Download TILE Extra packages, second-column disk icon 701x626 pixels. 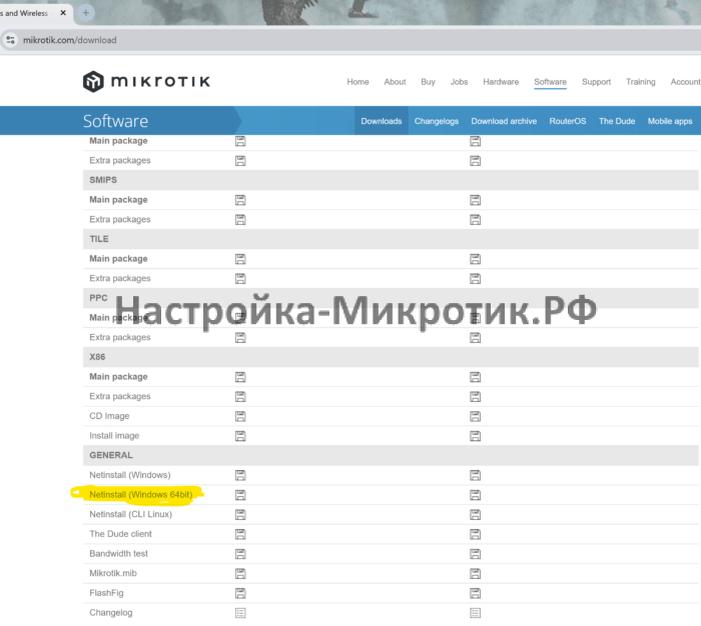[475, 279]
